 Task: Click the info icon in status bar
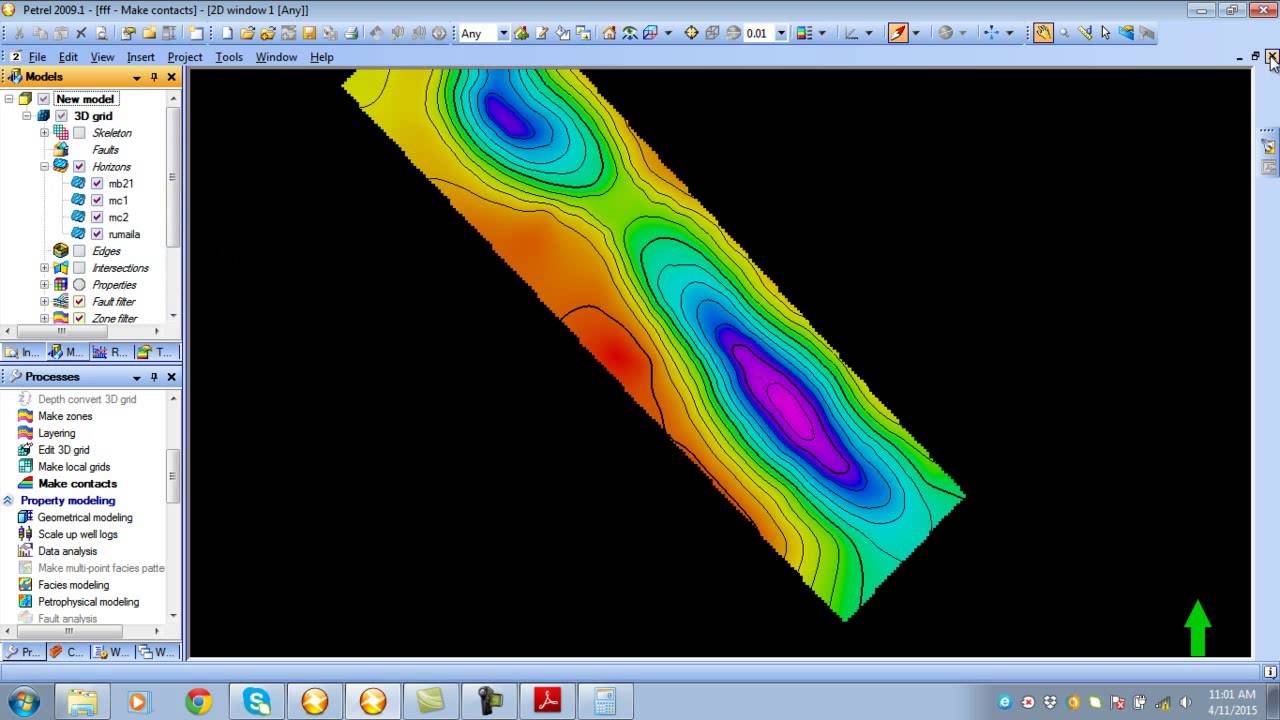(x=1270, y=672)
